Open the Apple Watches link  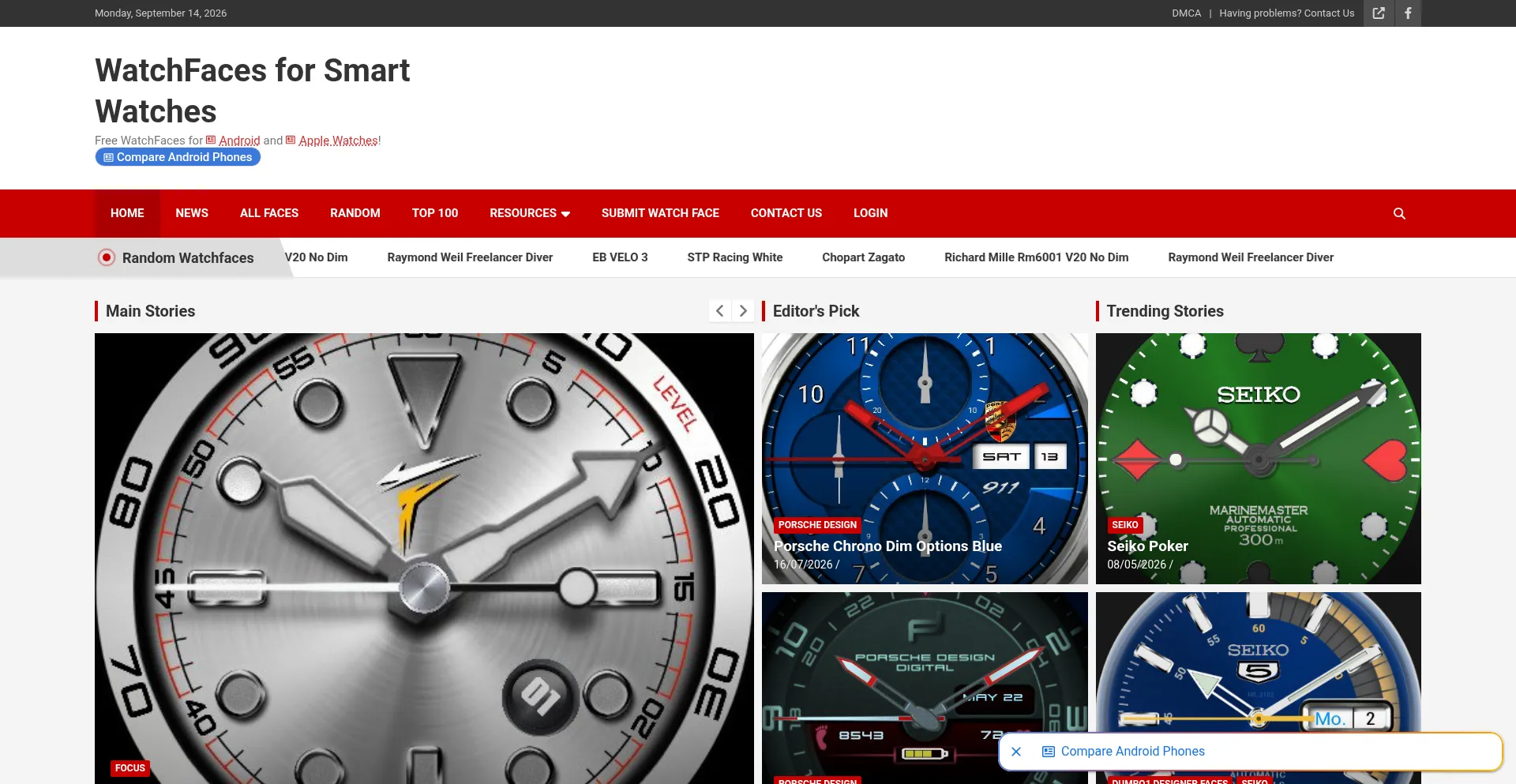[332, 141]
